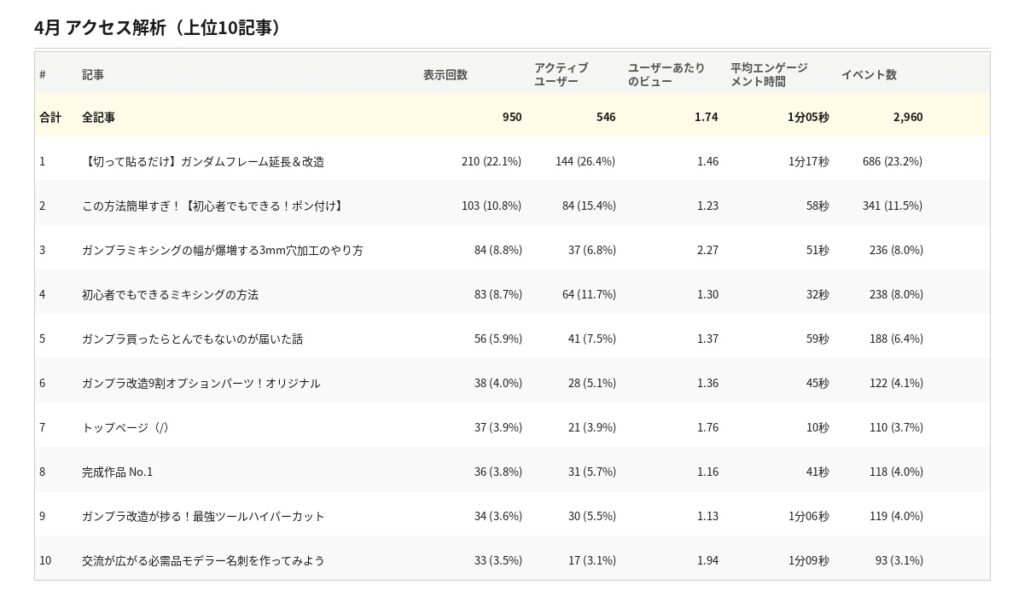Image resolution: width=1024 pixels, height=614 pixels.
Task: Select the トップページ (/) entry
Action: pos(125,428)
